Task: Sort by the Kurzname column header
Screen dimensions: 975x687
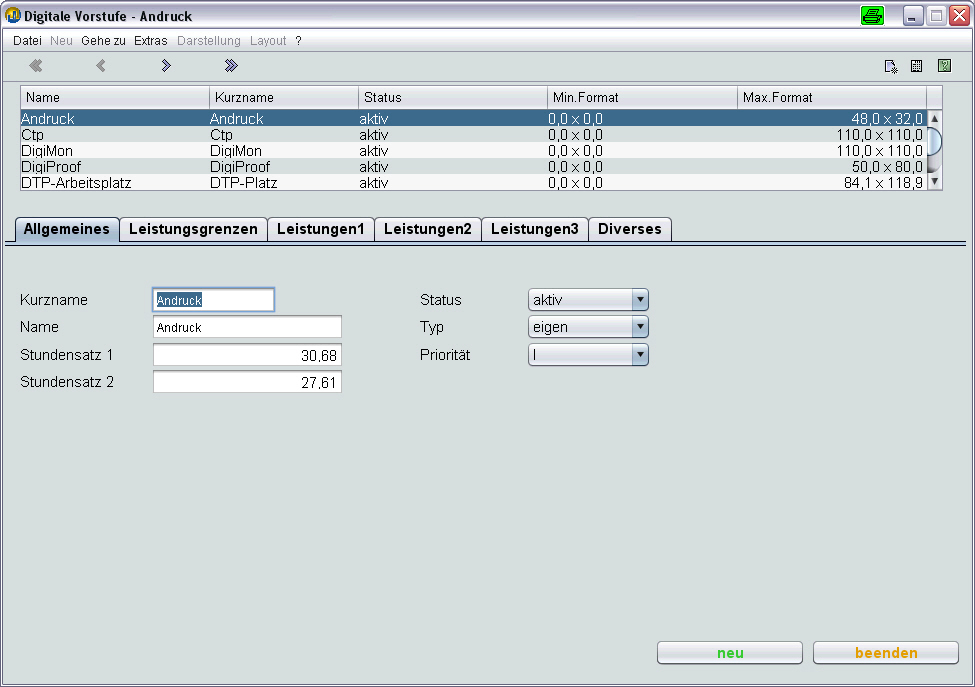Action: click(x=284, y=98)
